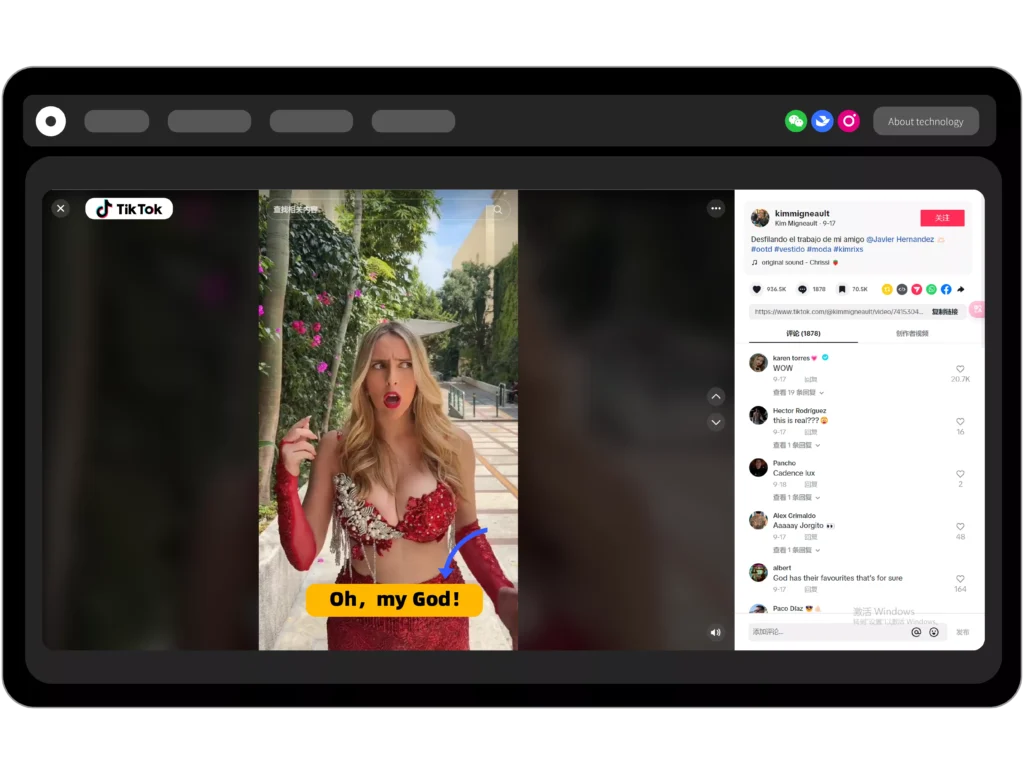Expand 1 reply under Pancho's comment
Screen dimensions: 1024x768
pos(796,498)
